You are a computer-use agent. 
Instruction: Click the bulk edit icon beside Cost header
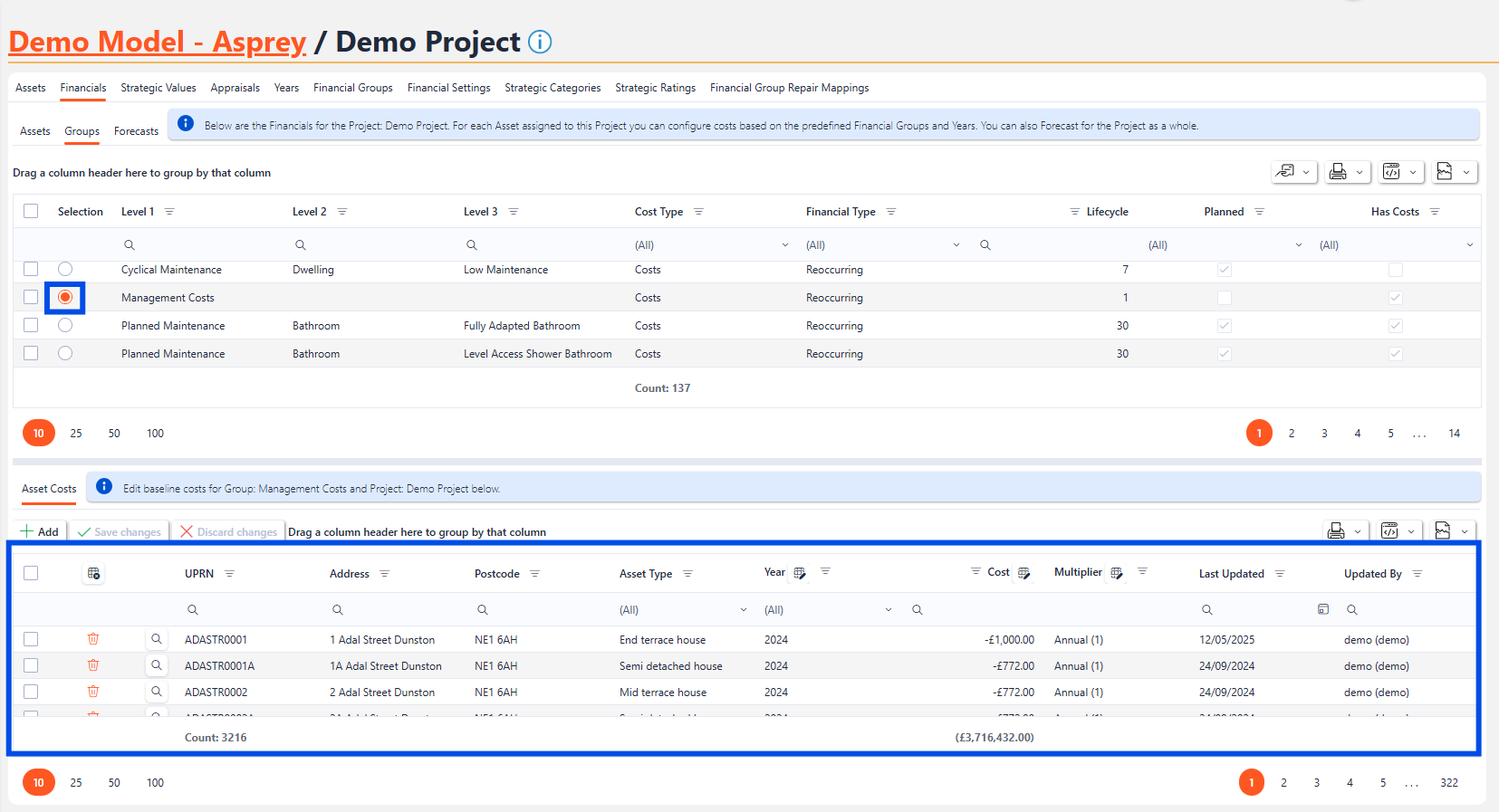[1023, 573]
